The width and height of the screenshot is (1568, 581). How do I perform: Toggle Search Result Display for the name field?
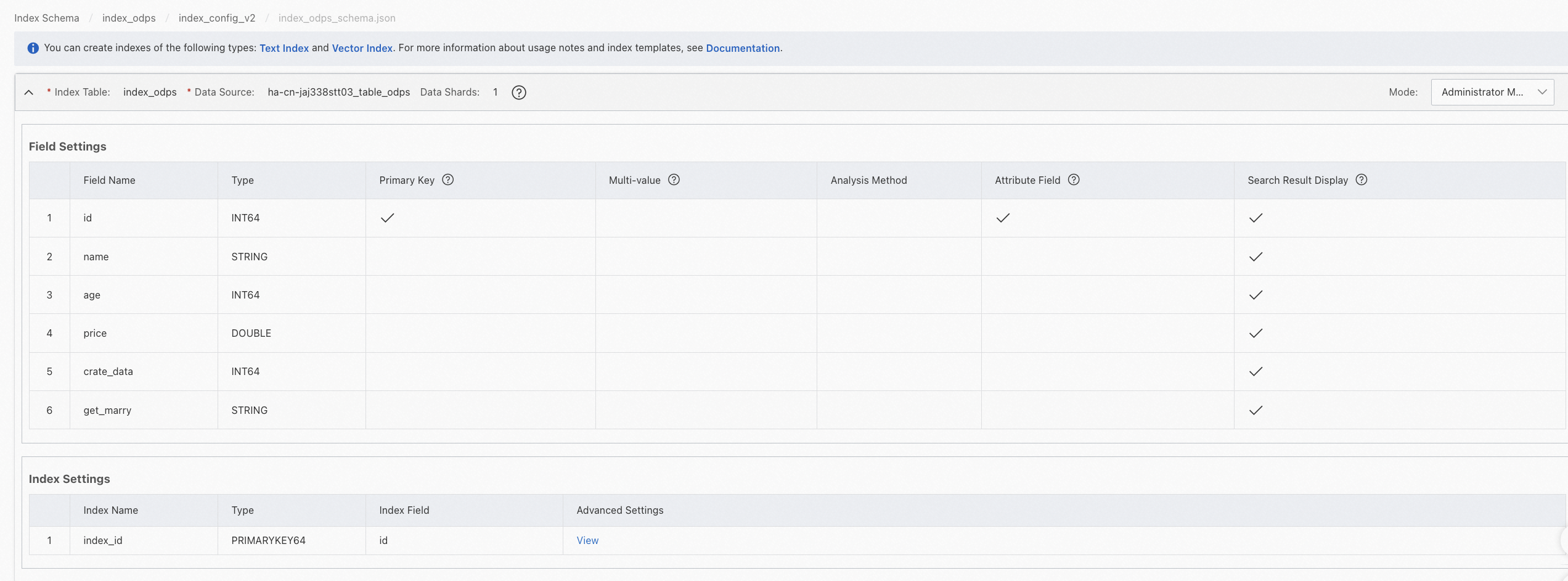pyautogui.click(x=1256, y=257)
